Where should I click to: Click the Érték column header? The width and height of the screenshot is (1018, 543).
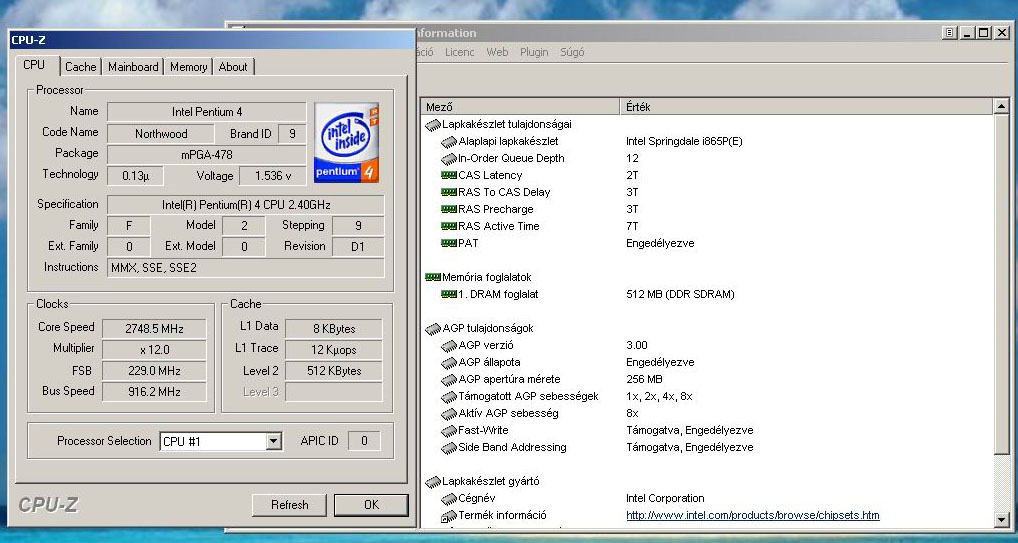[807, 107]
